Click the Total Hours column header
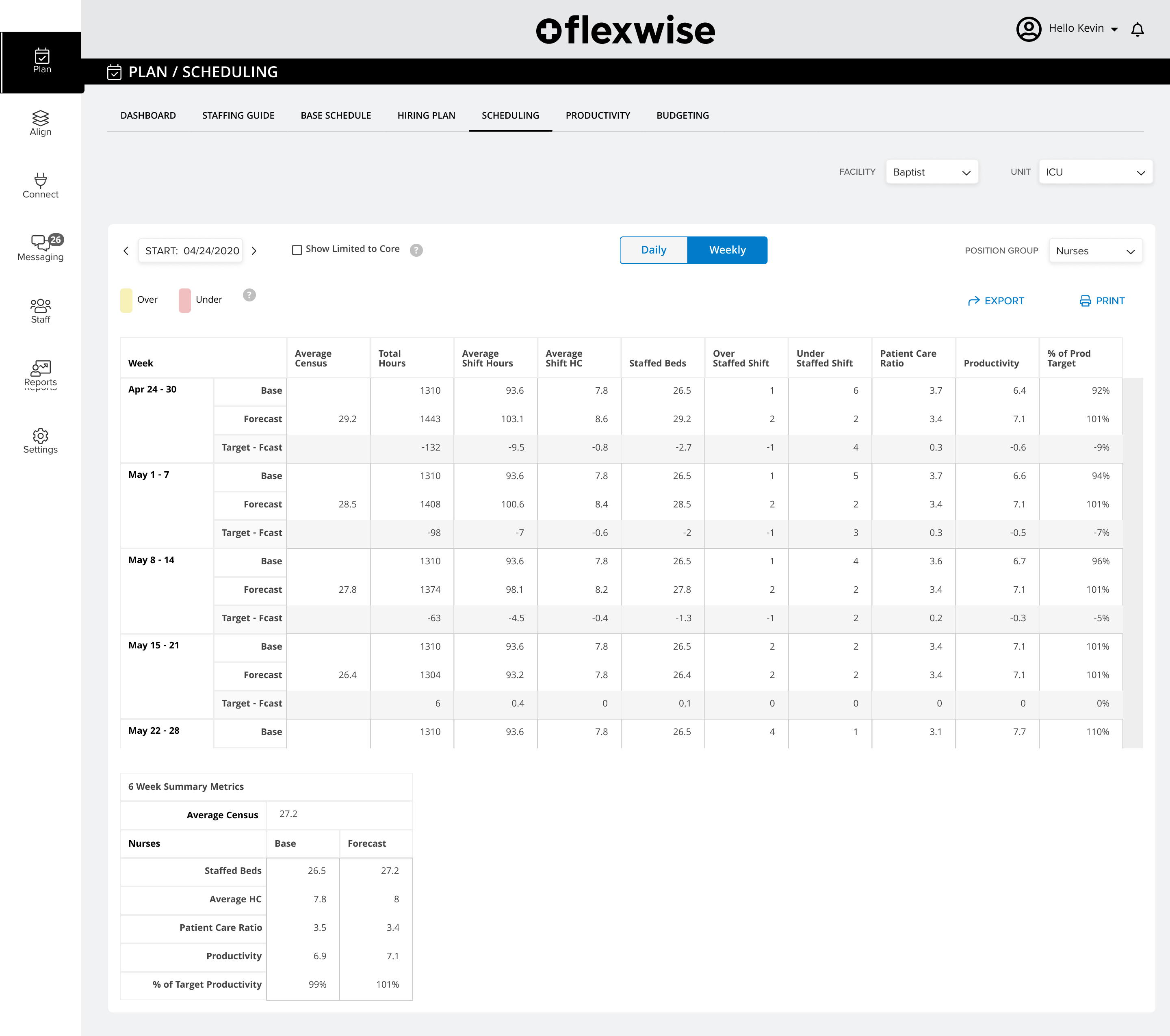 click(412, 358)
